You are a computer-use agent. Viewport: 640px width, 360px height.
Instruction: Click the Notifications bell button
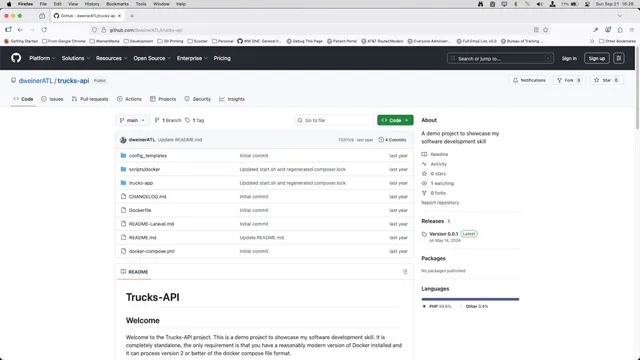click(529, 80)
